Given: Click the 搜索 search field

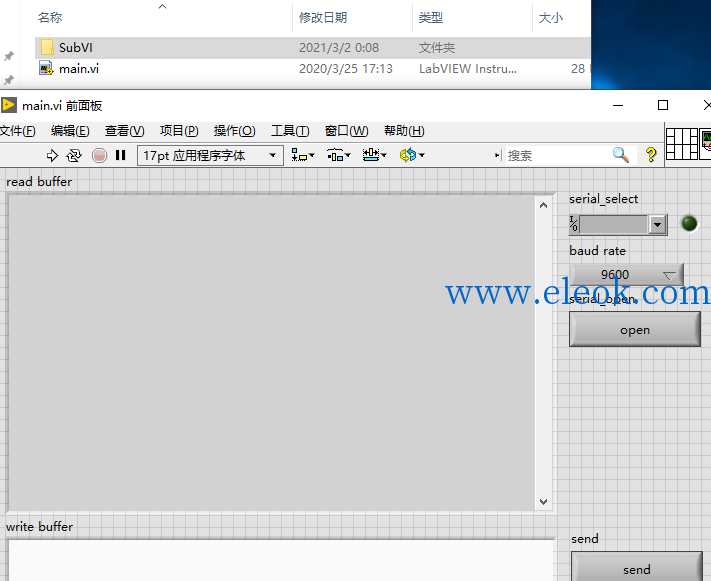Looking at the screenshot, I should (558, 156).
